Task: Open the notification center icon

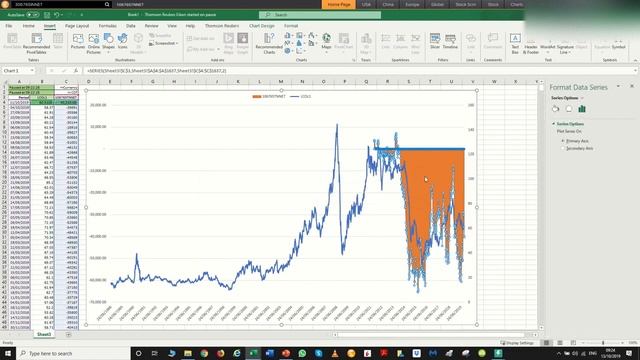Action: pos(629,353)
